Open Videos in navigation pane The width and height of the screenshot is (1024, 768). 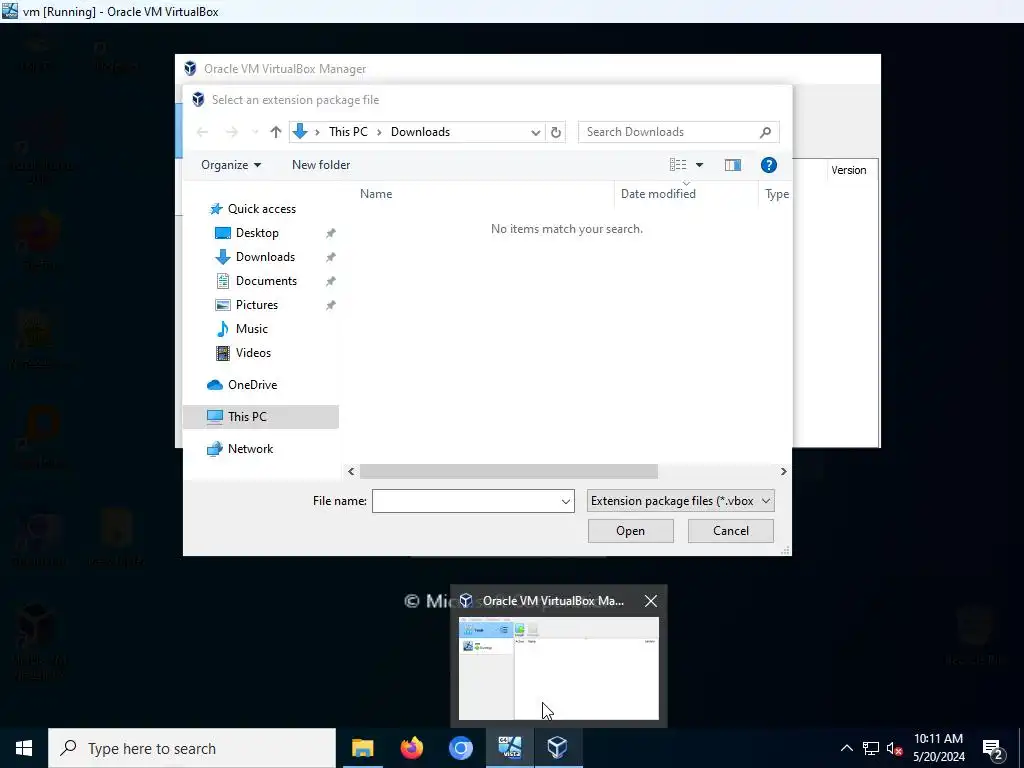(253, 353)
